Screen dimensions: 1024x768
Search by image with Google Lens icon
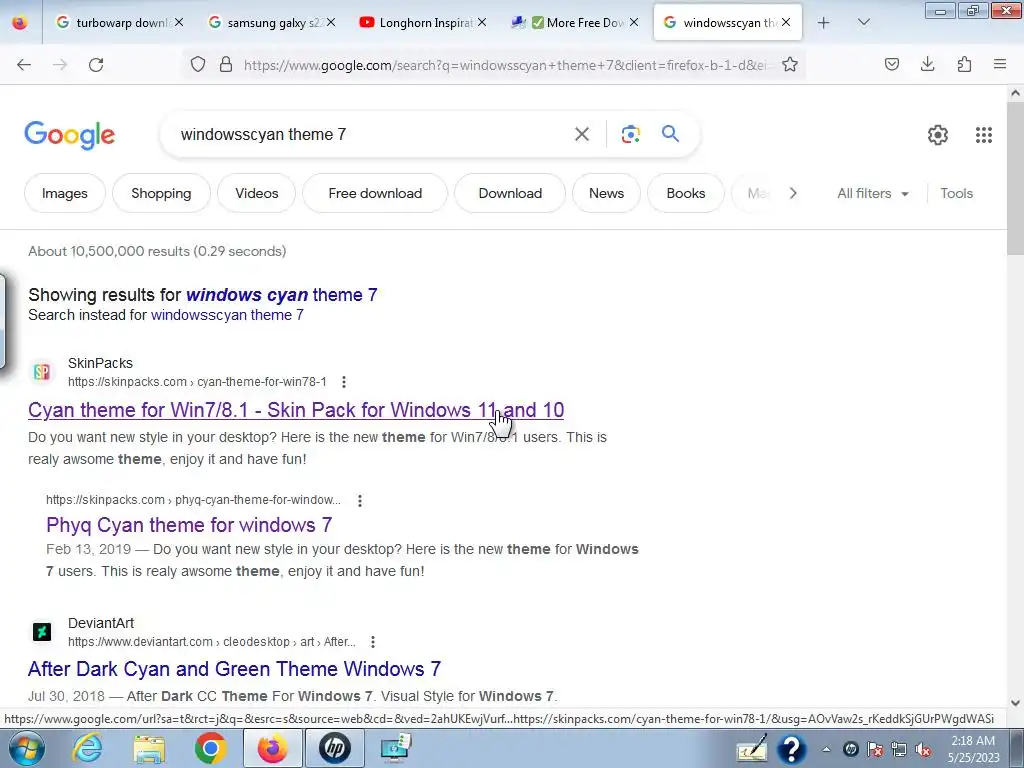click(630, 134)
